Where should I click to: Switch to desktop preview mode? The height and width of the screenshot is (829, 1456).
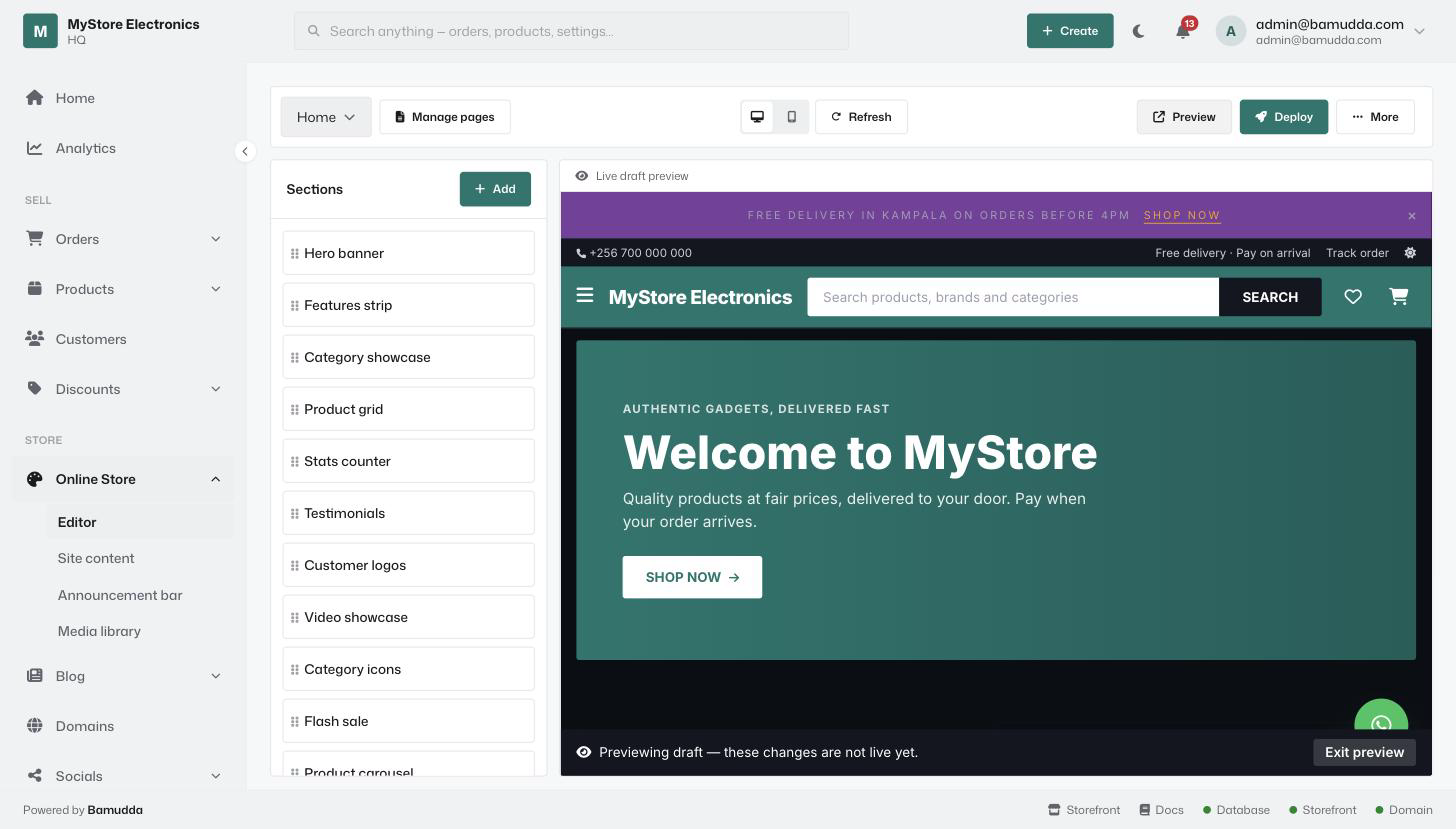click(757, 117)
